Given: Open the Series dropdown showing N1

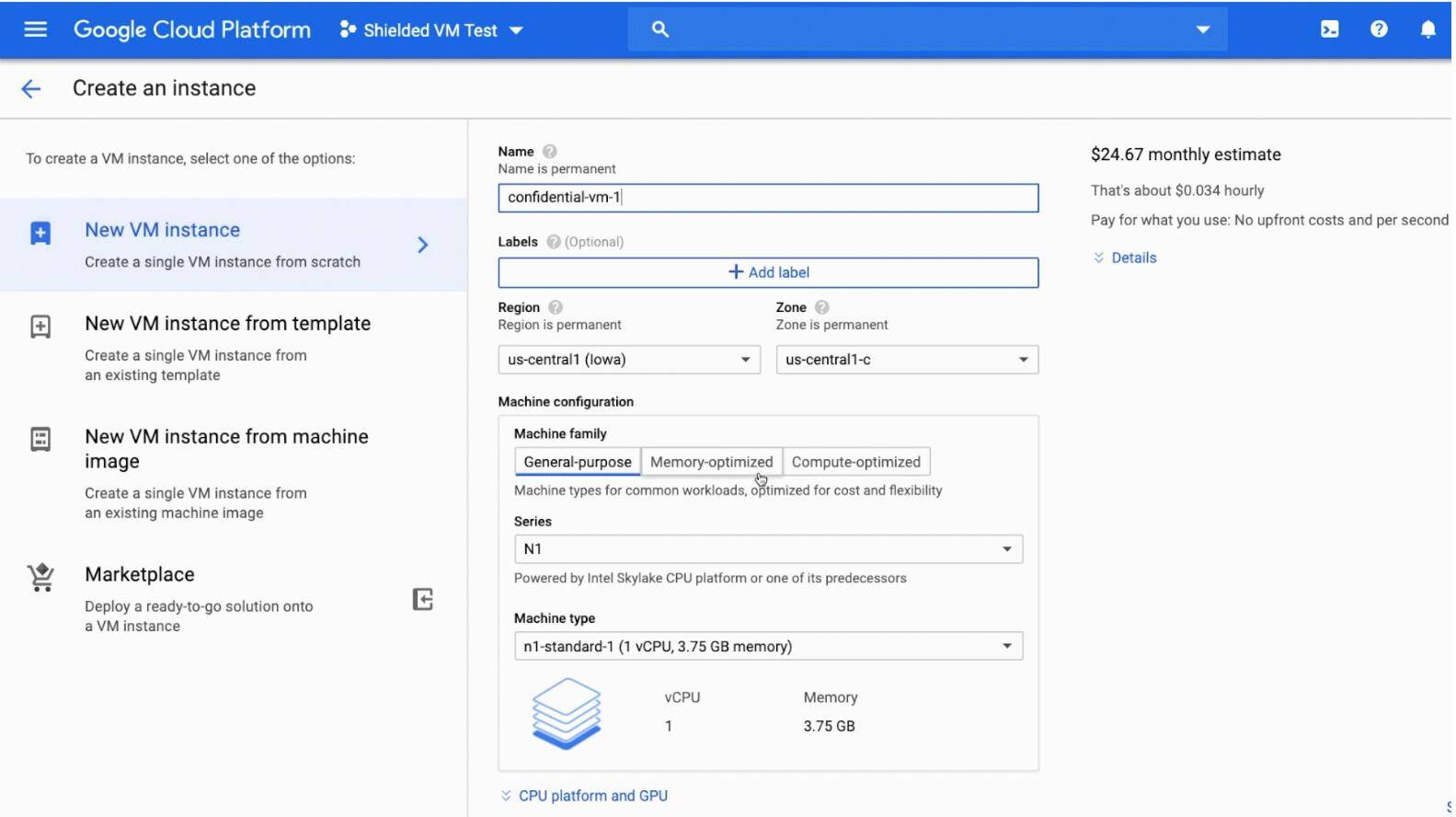Looking at the screenshot, I should tap(768, 549).
